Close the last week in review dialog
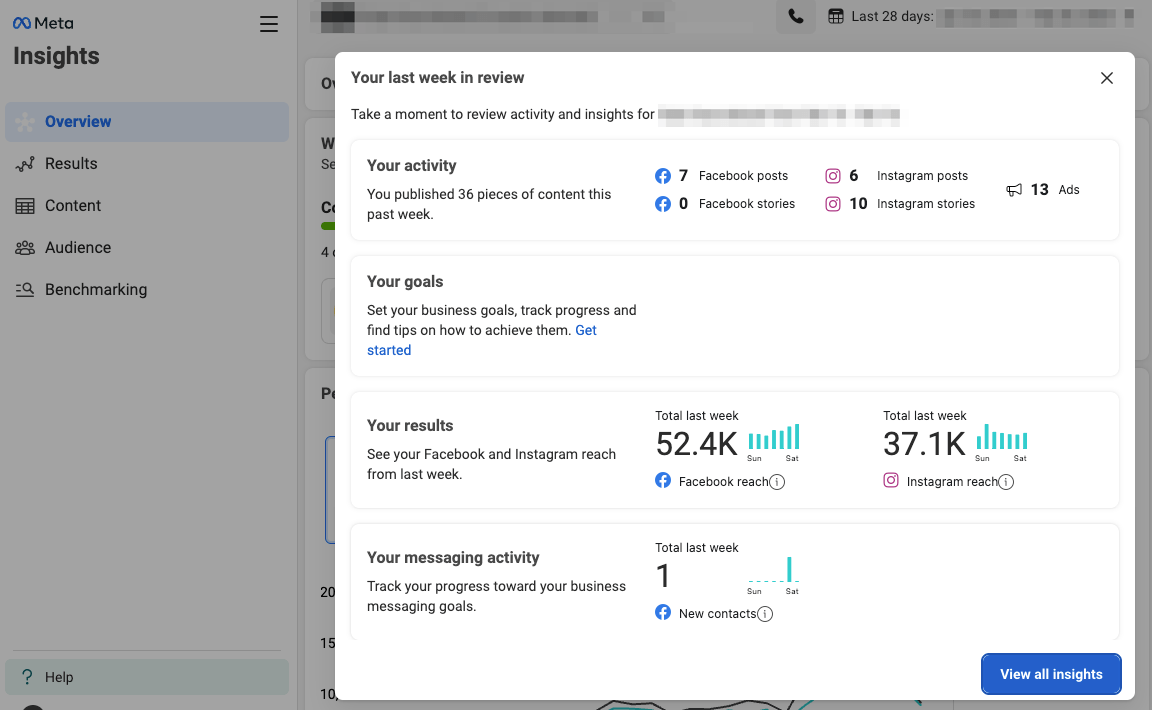 (x=1107, y=77)
